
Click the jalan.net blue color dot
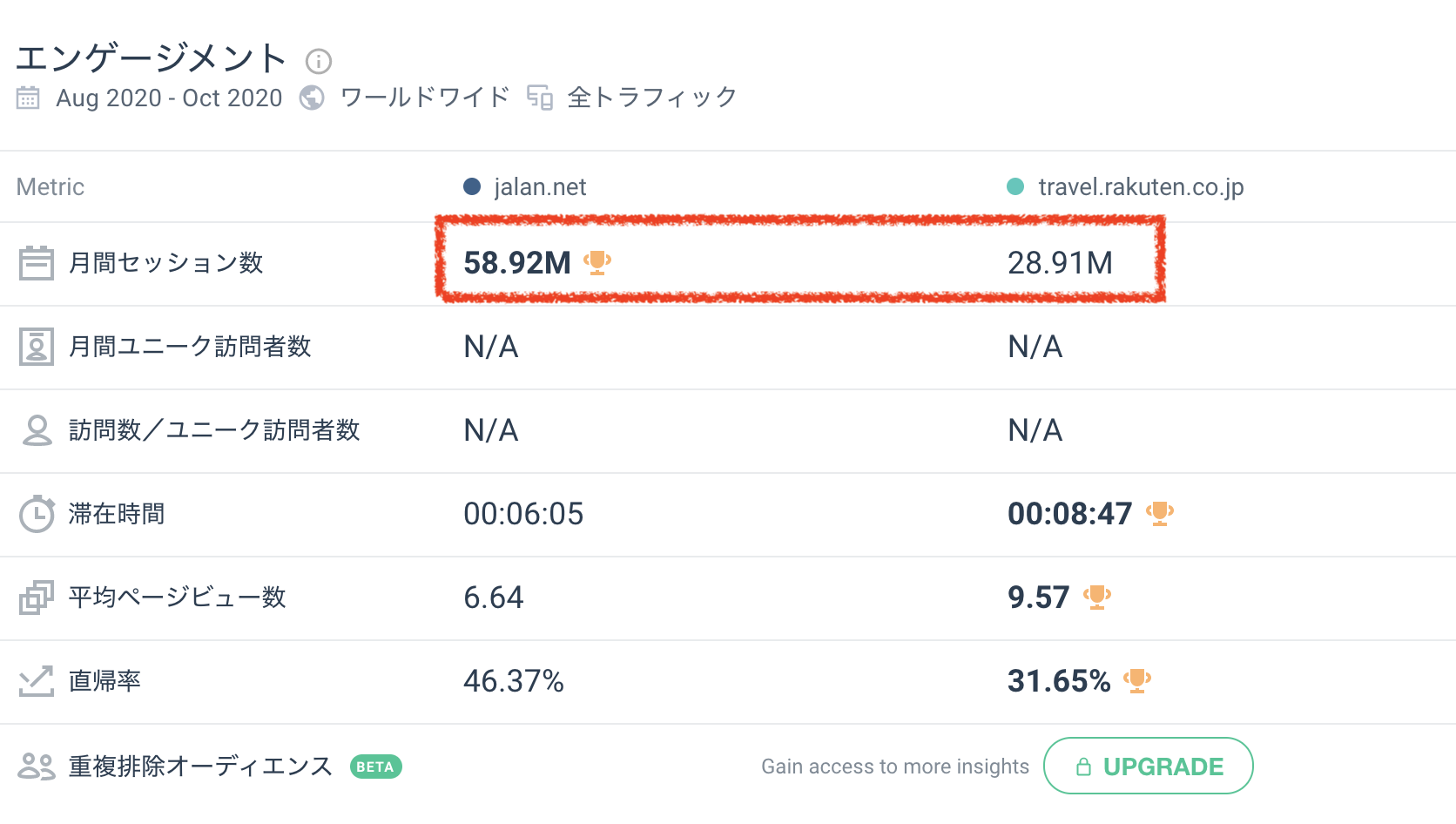tap(472, 186)
